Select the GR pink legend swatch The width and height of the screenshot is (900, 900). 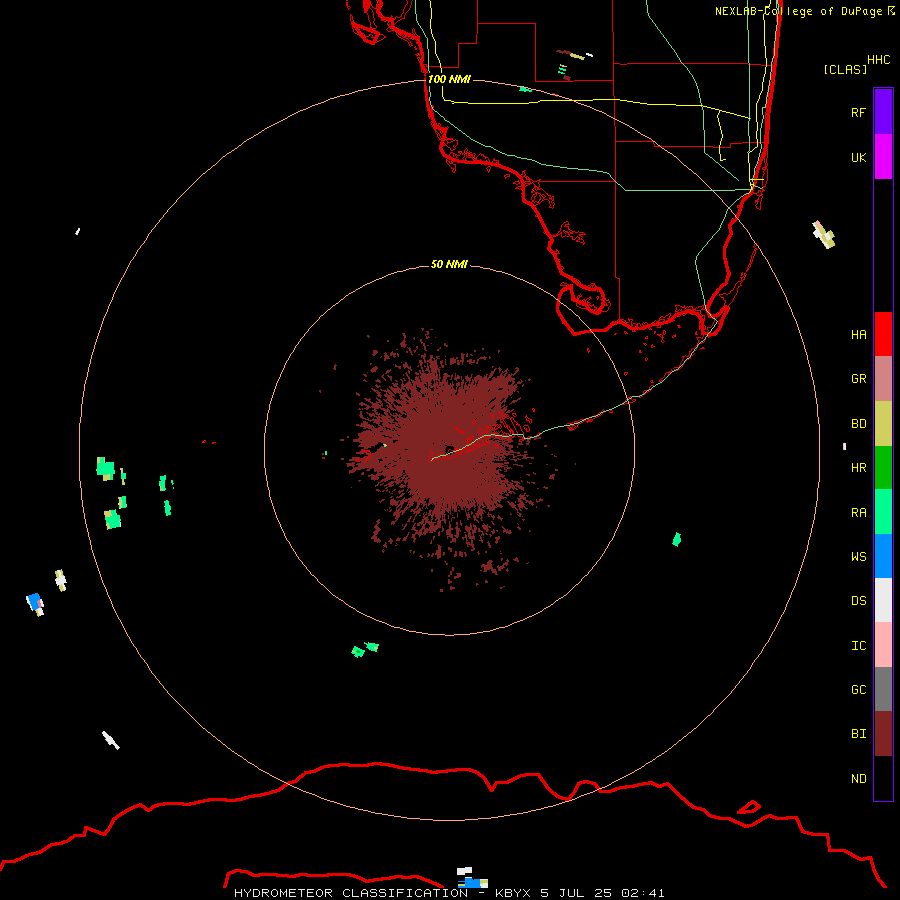883,379
